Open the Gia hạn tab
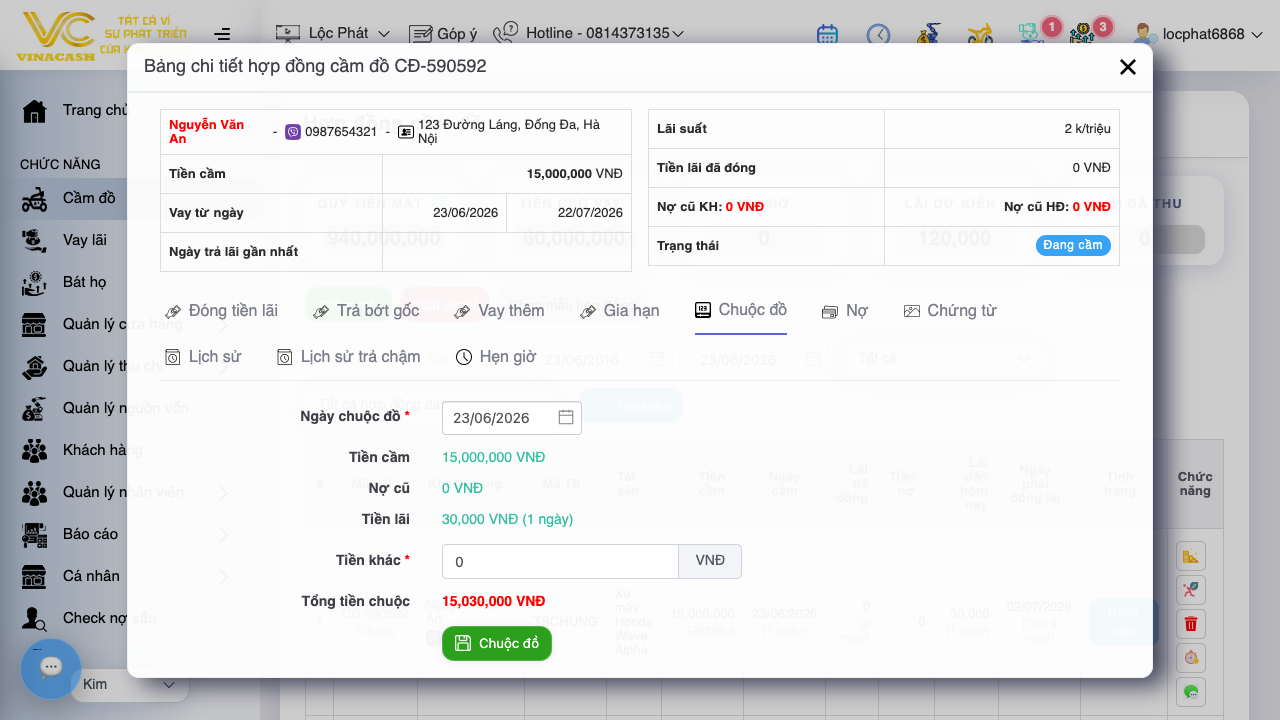This screenshot has height=720, width=1280. point(620,311)
